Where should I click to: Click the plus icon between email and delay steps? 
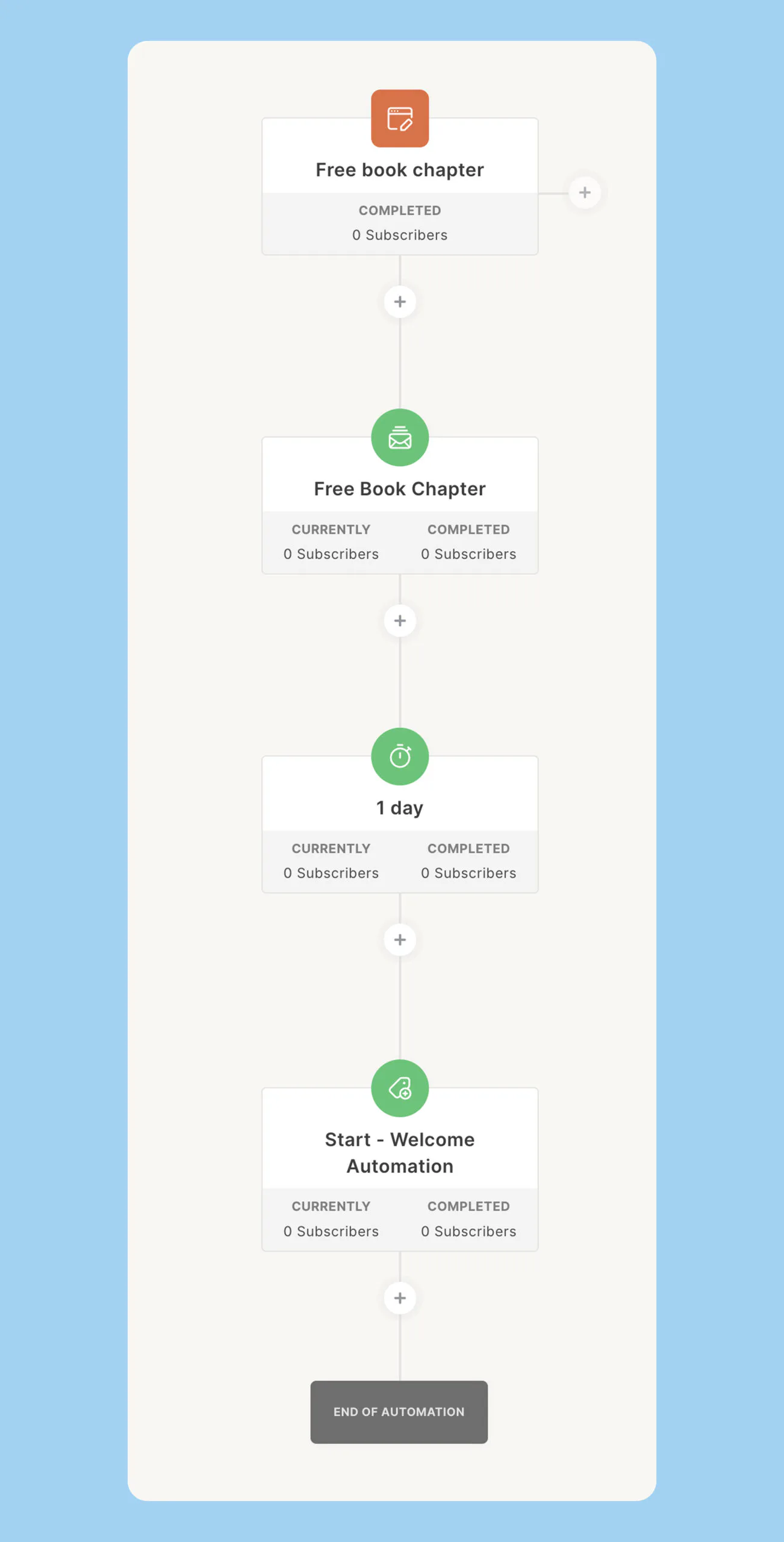click(400, 620)
